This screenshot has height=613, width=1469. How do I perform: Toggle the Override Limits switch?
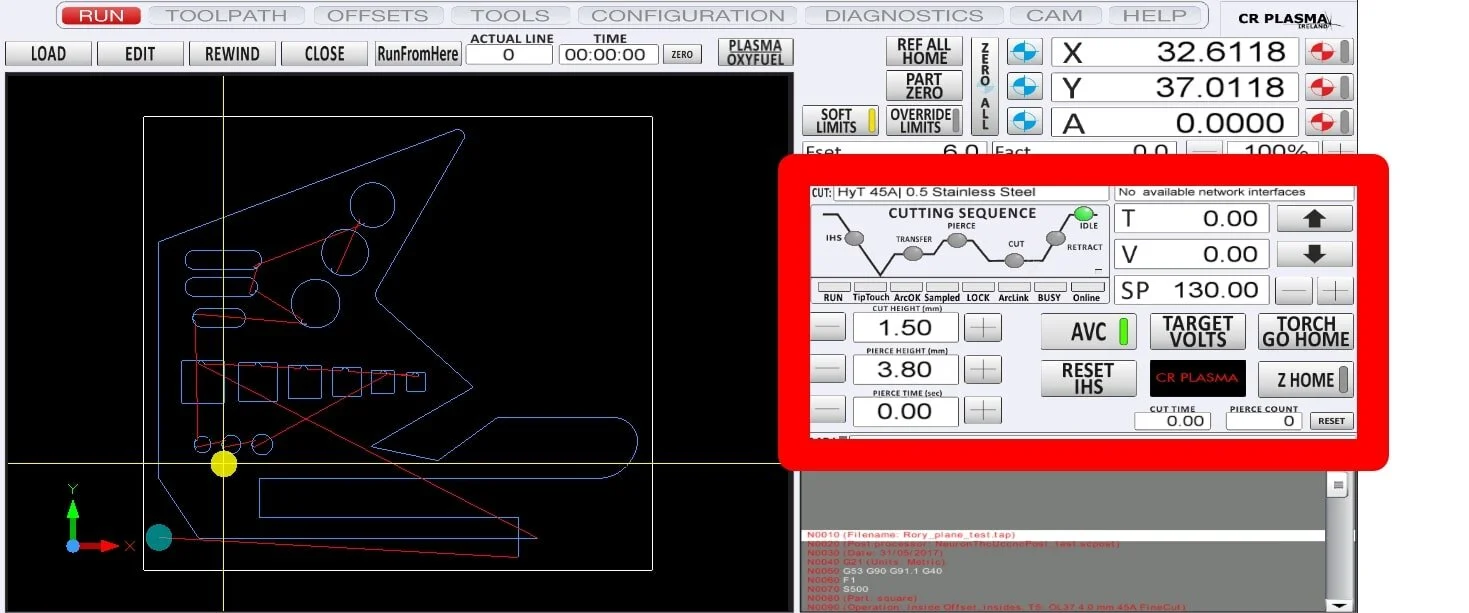(925, 121)
